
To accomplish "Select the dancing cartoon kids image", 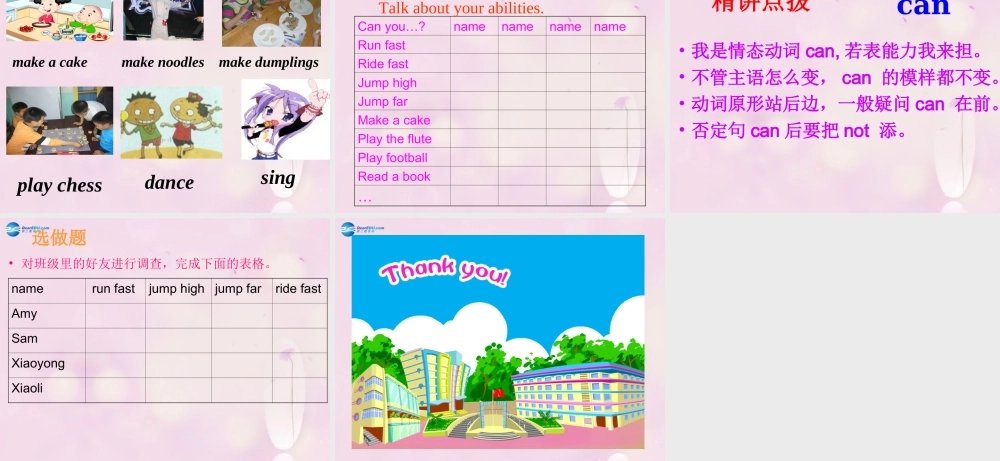I will point(172,123).
